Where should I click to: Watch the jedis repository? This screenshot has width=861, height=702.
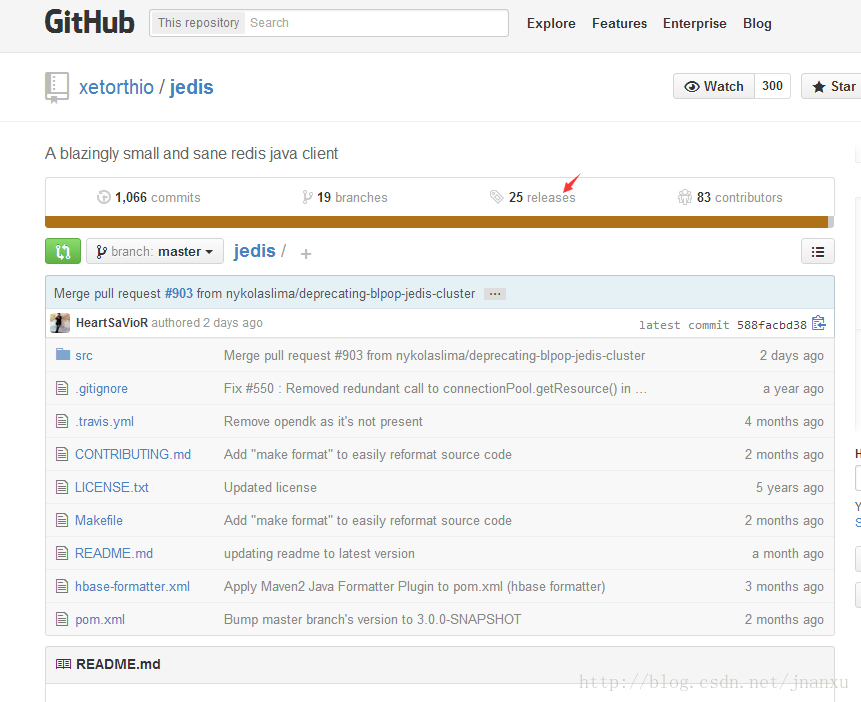[714, 86]
